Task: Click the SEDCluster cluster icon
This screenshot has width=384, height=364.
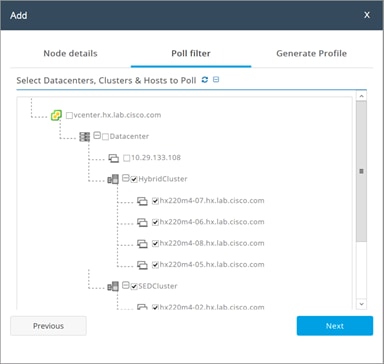Action: pos(113,286)
